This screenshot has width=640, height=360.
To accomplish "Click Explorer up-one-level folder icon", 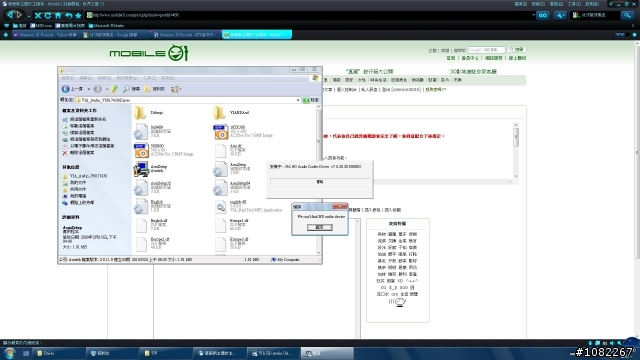I will click(x=115, y=89).
